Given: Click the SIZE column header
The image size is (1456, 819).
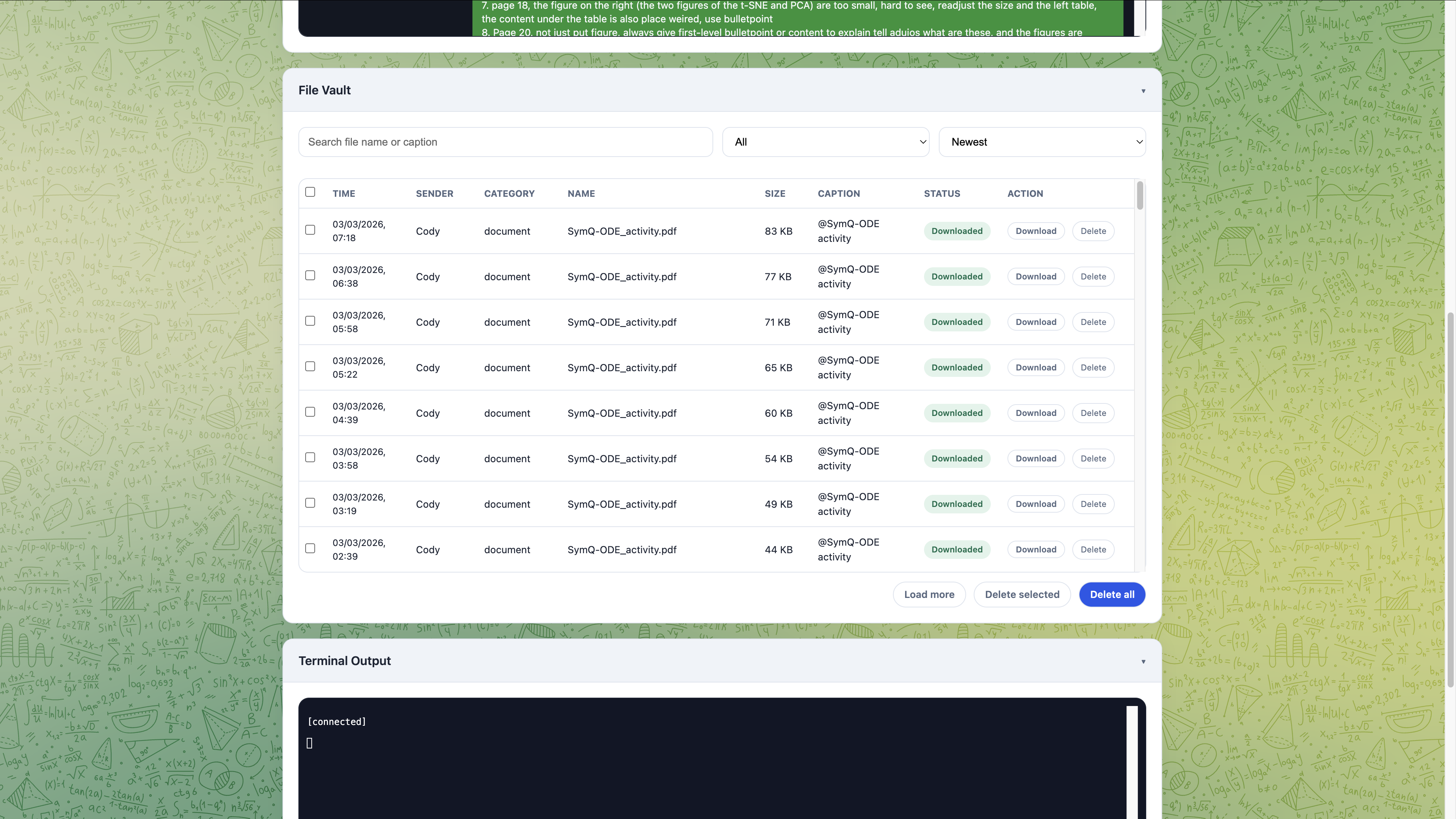Looking at the screenshot, I should click(x=775, y=193).
